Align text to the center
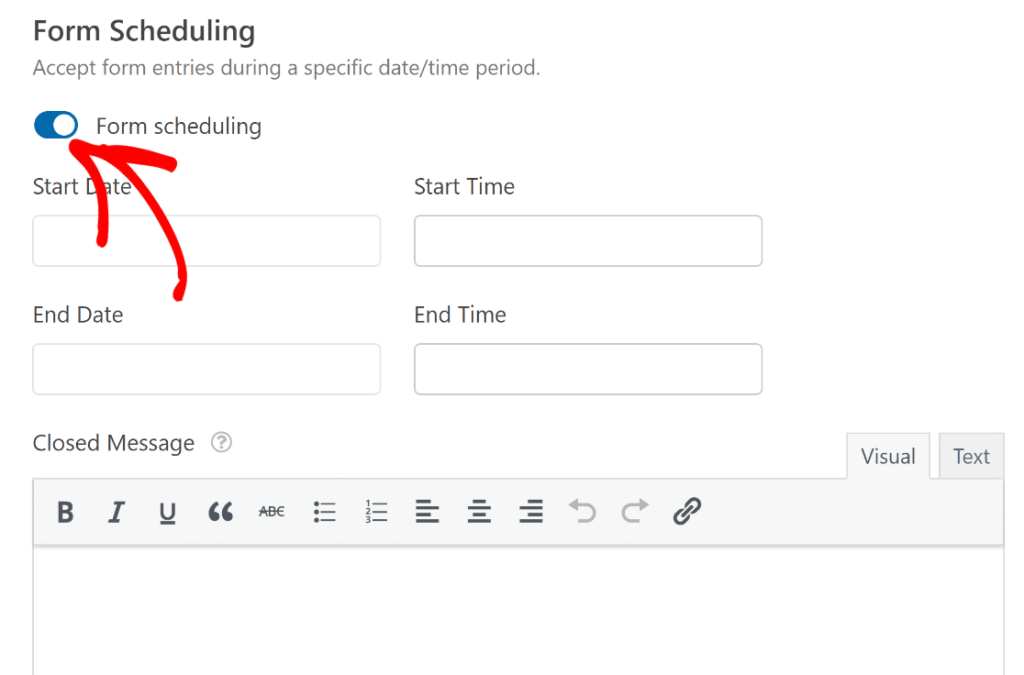1024x675 pixels. point(479,512)
